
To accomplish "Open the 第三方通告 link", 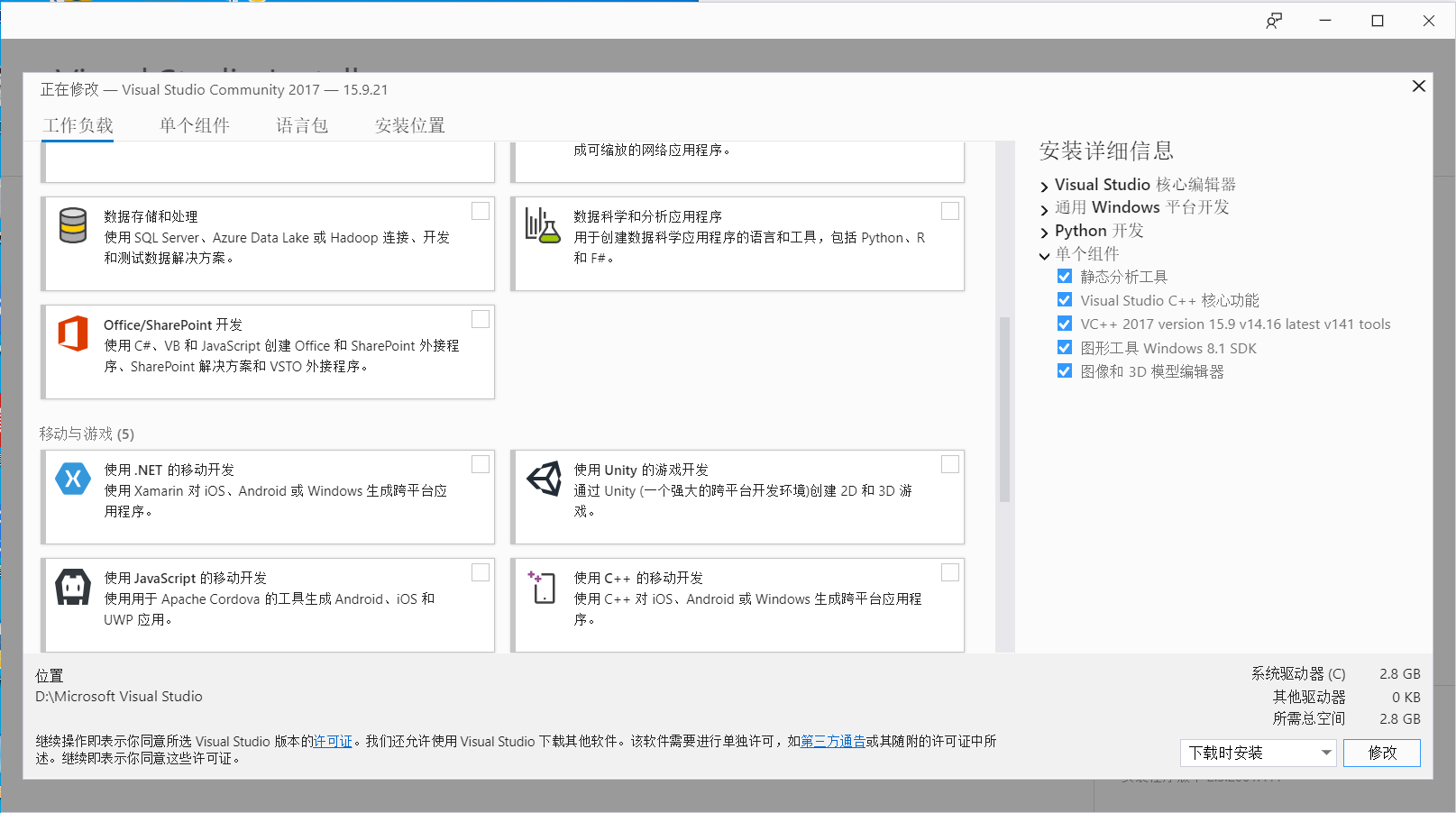I will click(833, 742).
